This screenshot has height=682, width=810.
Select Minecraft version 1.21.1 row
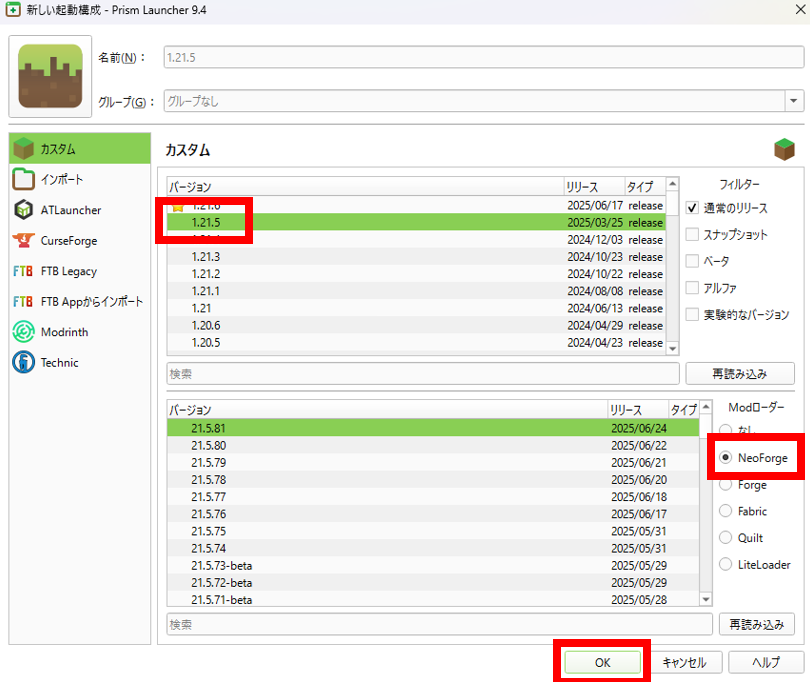416,291
